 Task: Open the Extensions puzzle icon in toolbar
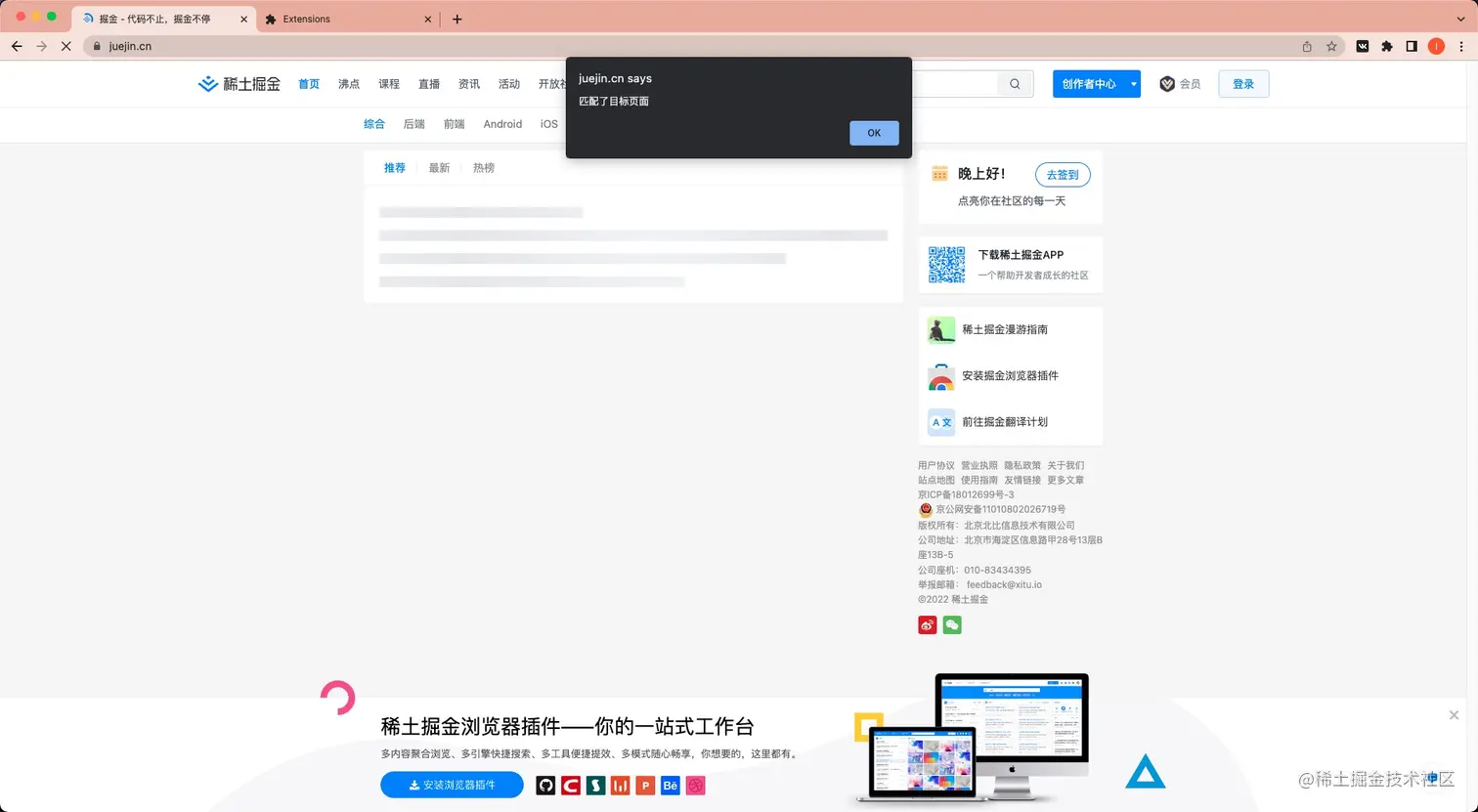click(x=1386, y=46)
